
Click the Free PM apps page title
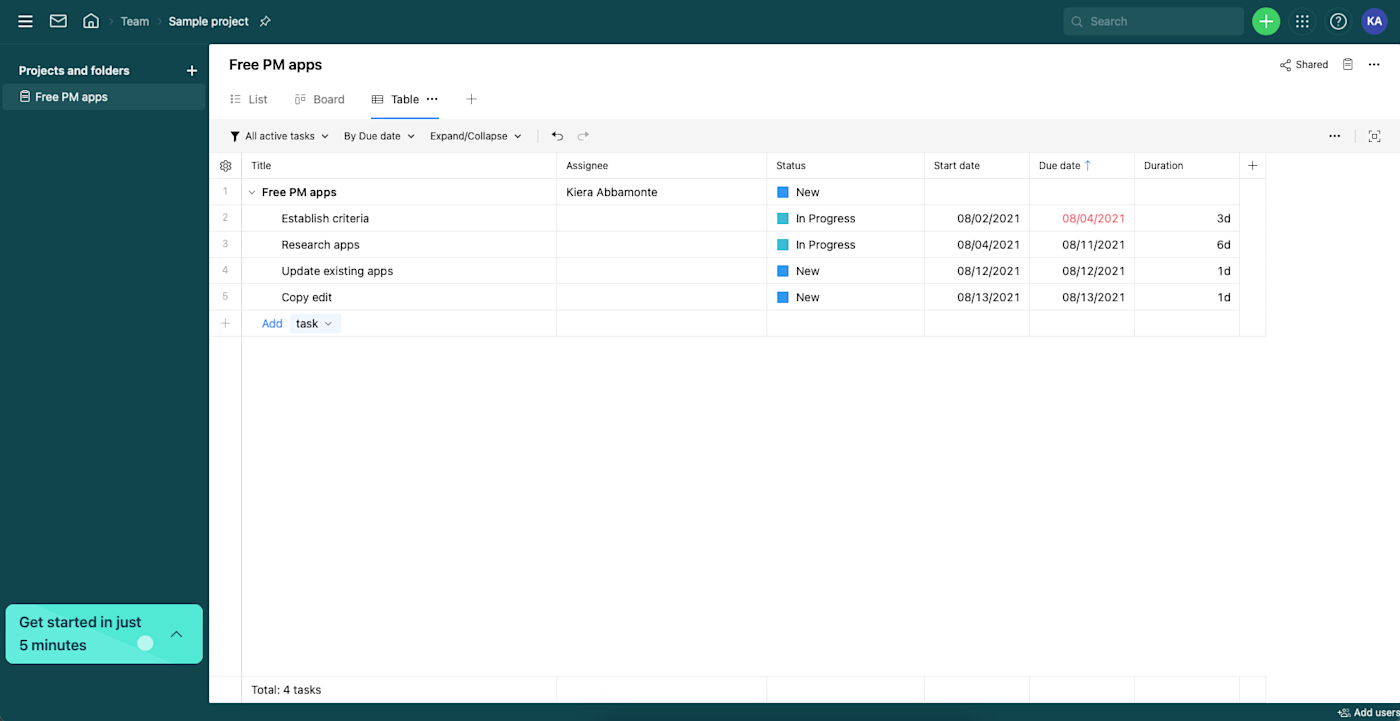tap(275, 65)
